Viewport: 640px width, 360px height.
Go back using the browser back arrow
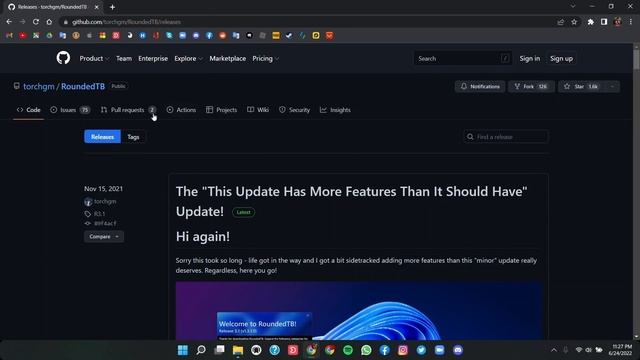[x=9, y=22]
